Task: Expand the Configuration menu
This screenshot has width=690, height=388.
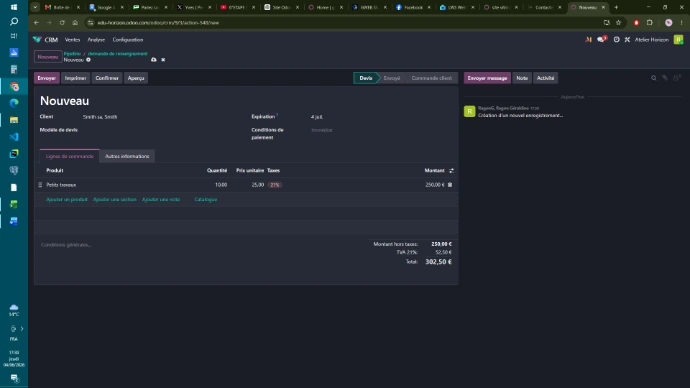Action: click(128, 40)
